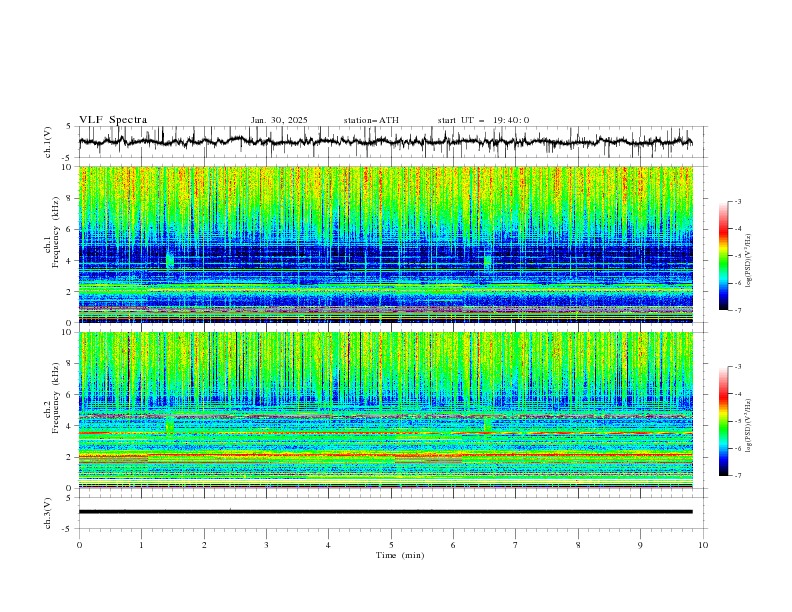792x612 pixels.
Task: Click the "ch.1 Frequency (kHz)" axis label
Action: click(52, 230)
